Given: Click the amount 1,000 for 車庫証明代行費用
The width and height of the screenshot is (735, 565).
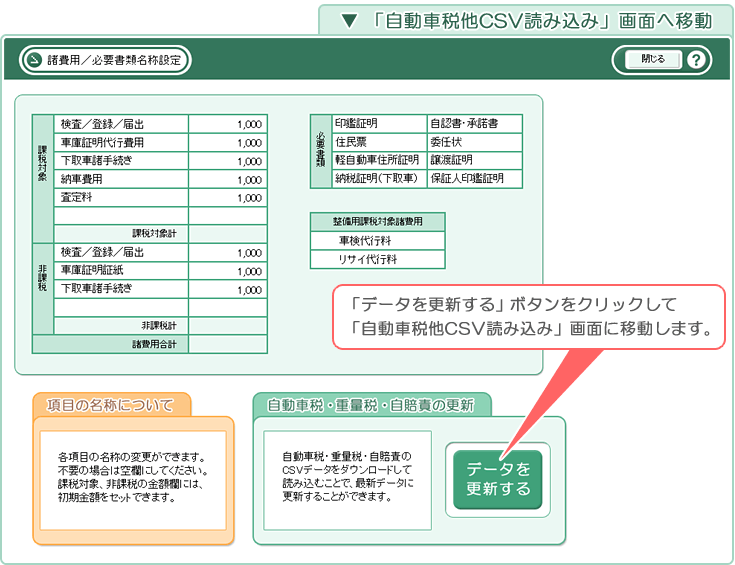Looking at the screenshot, I should click(228, 143).
